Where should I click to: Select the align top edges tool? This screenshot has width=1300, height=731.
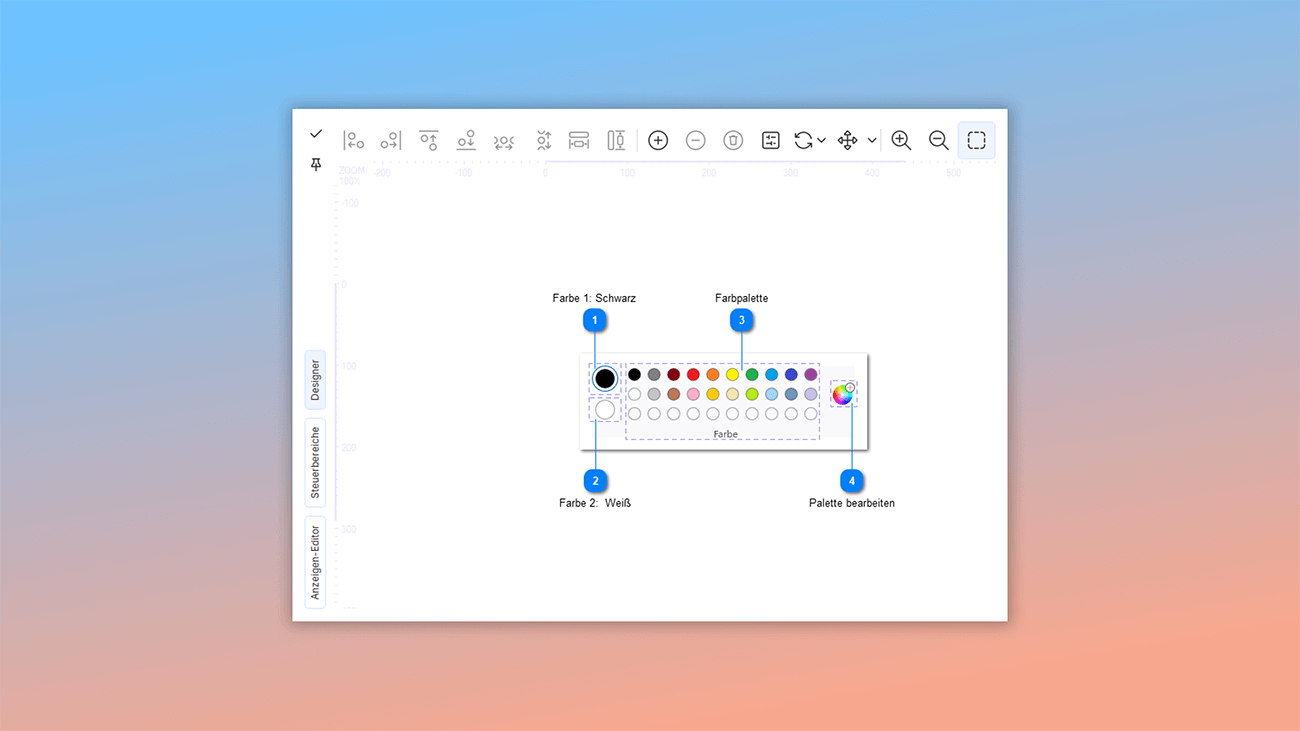(428, 140)
